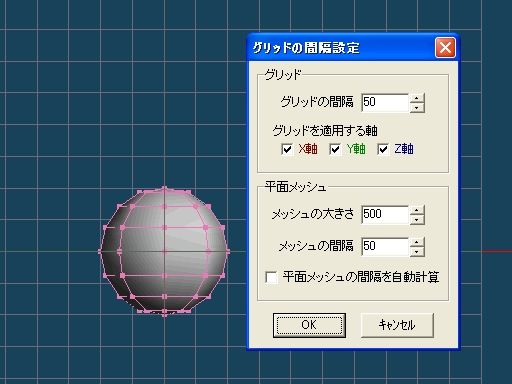Toggle the Z軸 grid axis checkbox
Viewport: 512px width, 384px height.
pyautogui.click(x=383, y=149)
